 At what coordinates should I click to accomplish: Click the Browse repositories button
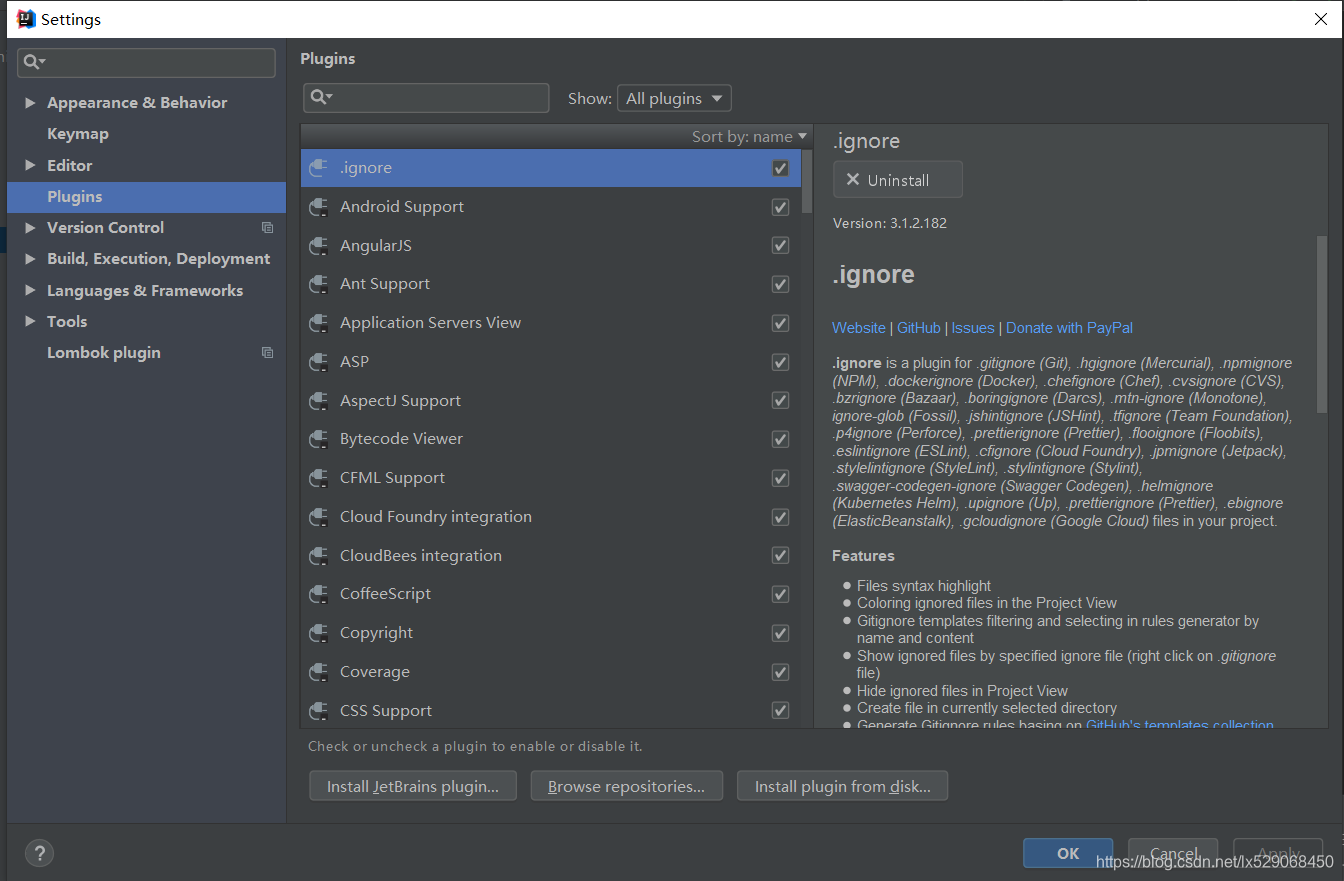pyautogui.click(x=626, y=786)
